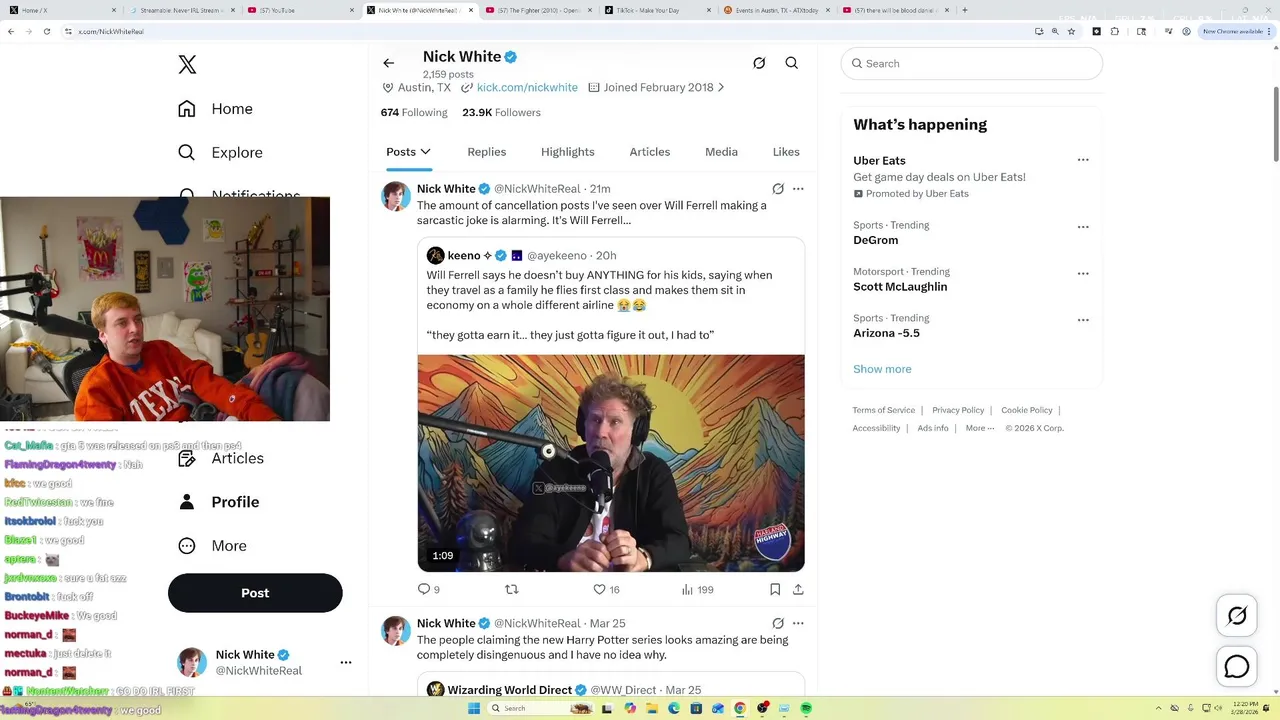This screenshot has height=720, width=1280.
Task: Go to Home in the X sidebar
Action: pyautogui.click(x=215, y=109)
